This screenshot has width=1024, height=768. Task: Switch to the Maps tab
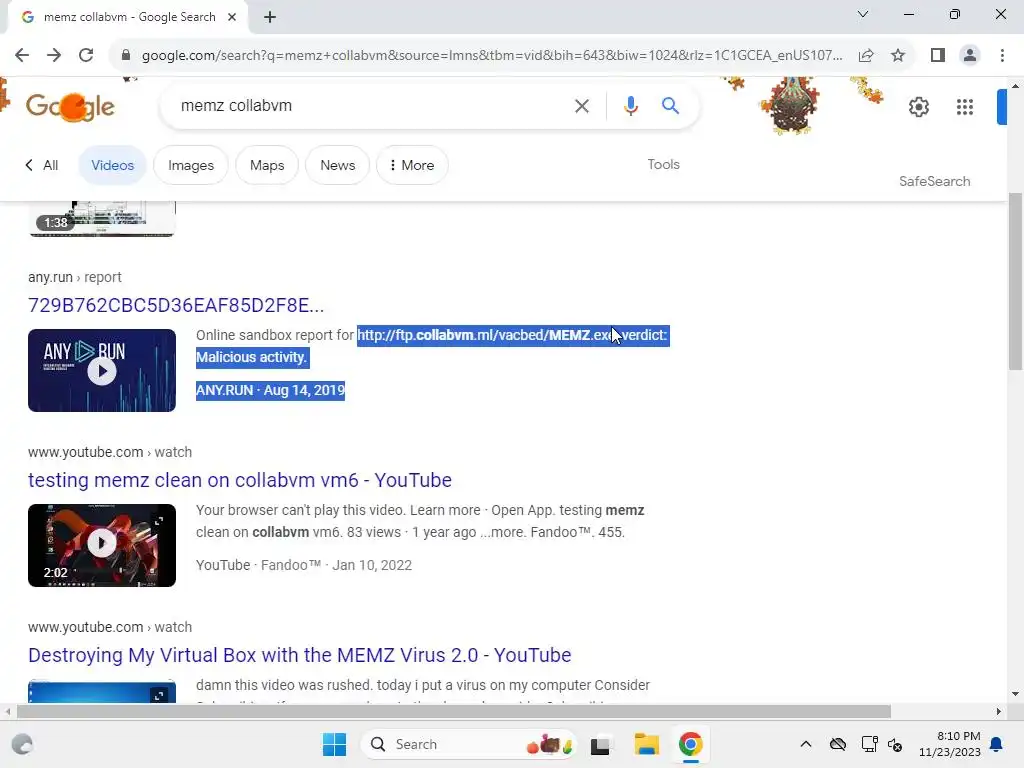click(x=267, y=165)
